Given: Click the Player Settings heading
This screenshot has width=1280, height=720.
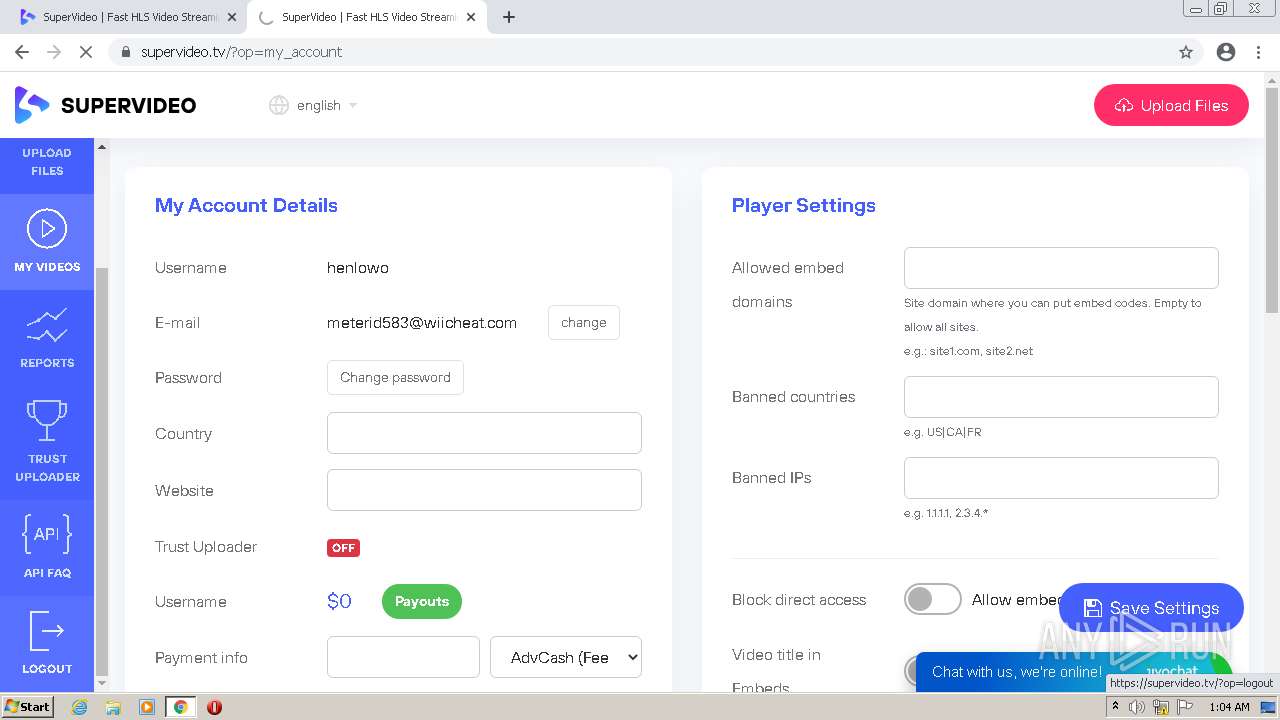Looking at the screenshot, I should [804, 205].
